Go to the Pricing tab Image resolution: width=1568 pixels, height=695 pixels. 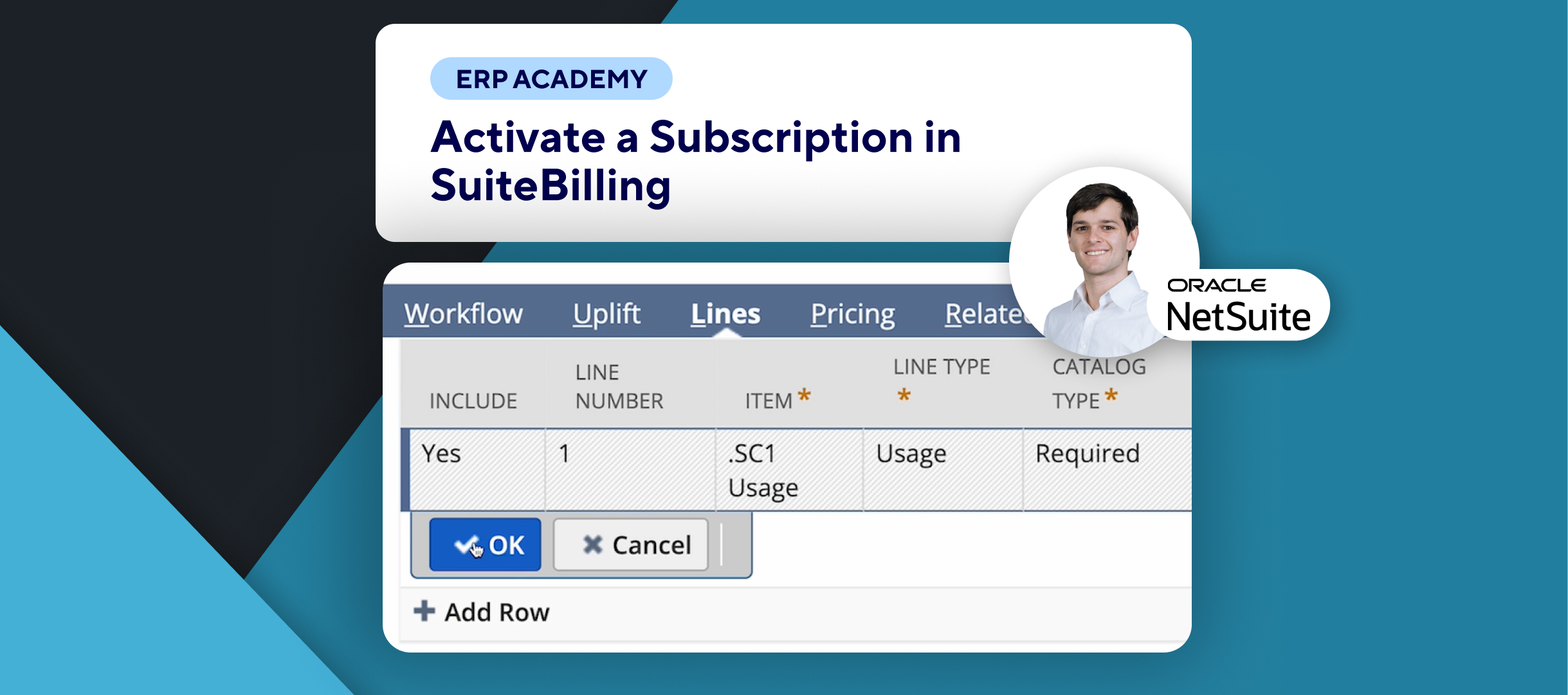852,314
